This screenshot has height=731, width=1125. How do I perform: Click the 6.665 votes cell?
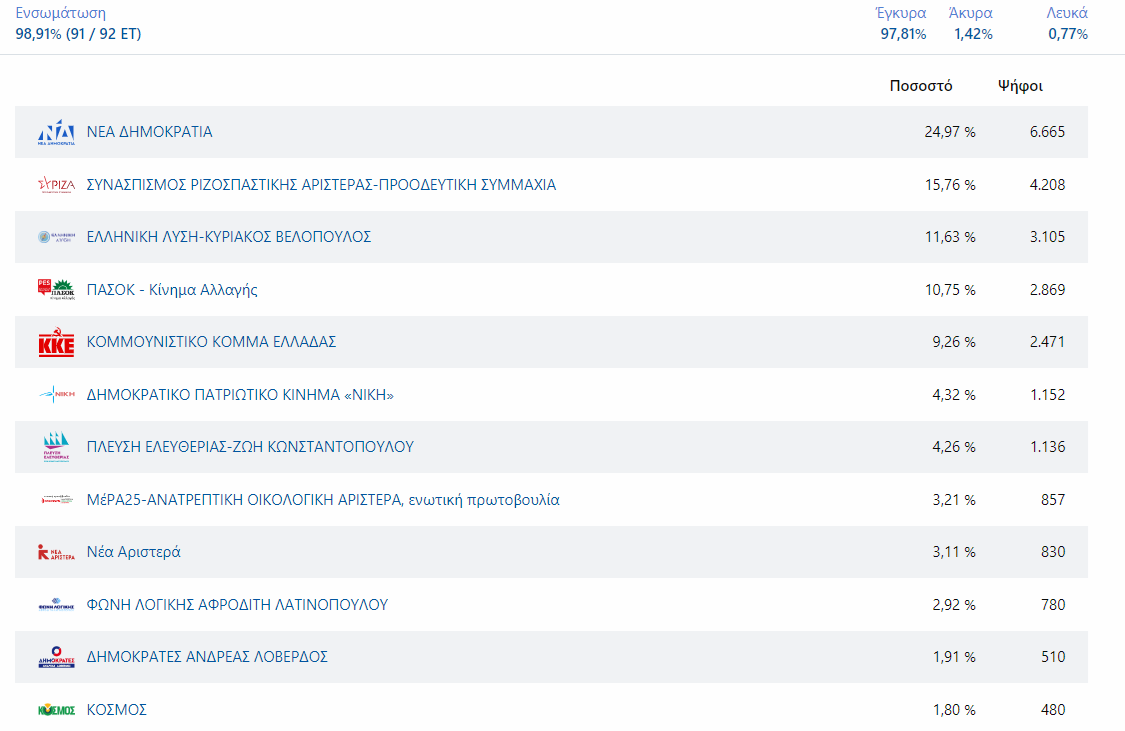click(1048, 132)
